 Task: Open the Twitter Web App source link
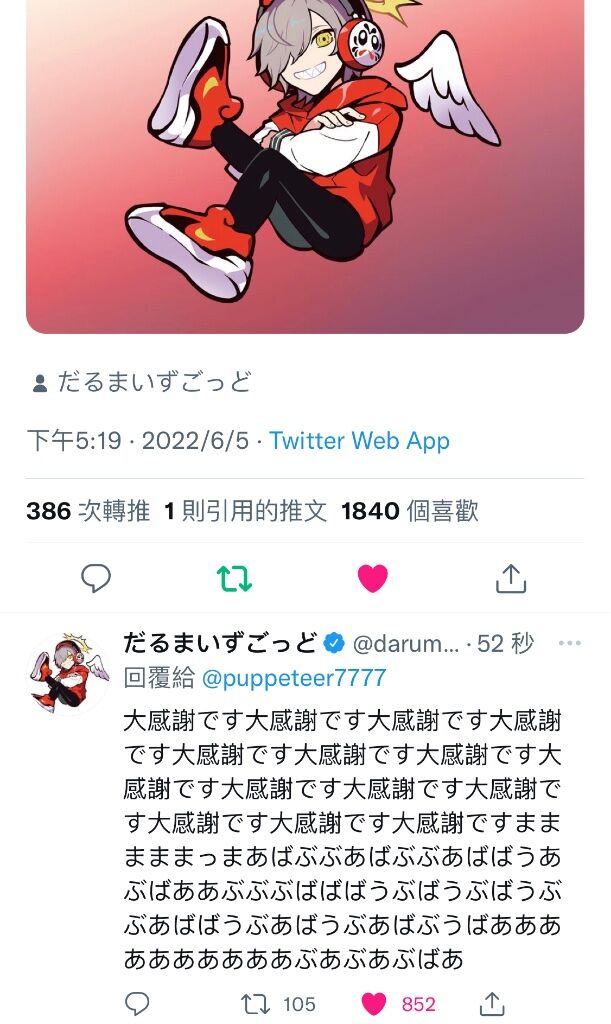pos(360,441)
